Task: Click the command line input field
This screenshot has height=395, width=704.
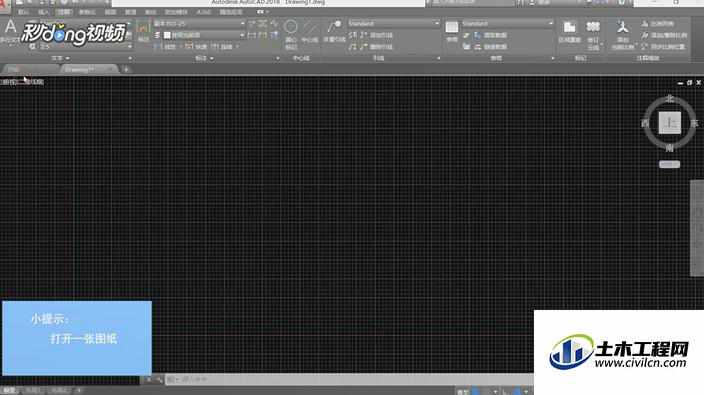Action: 350,379
